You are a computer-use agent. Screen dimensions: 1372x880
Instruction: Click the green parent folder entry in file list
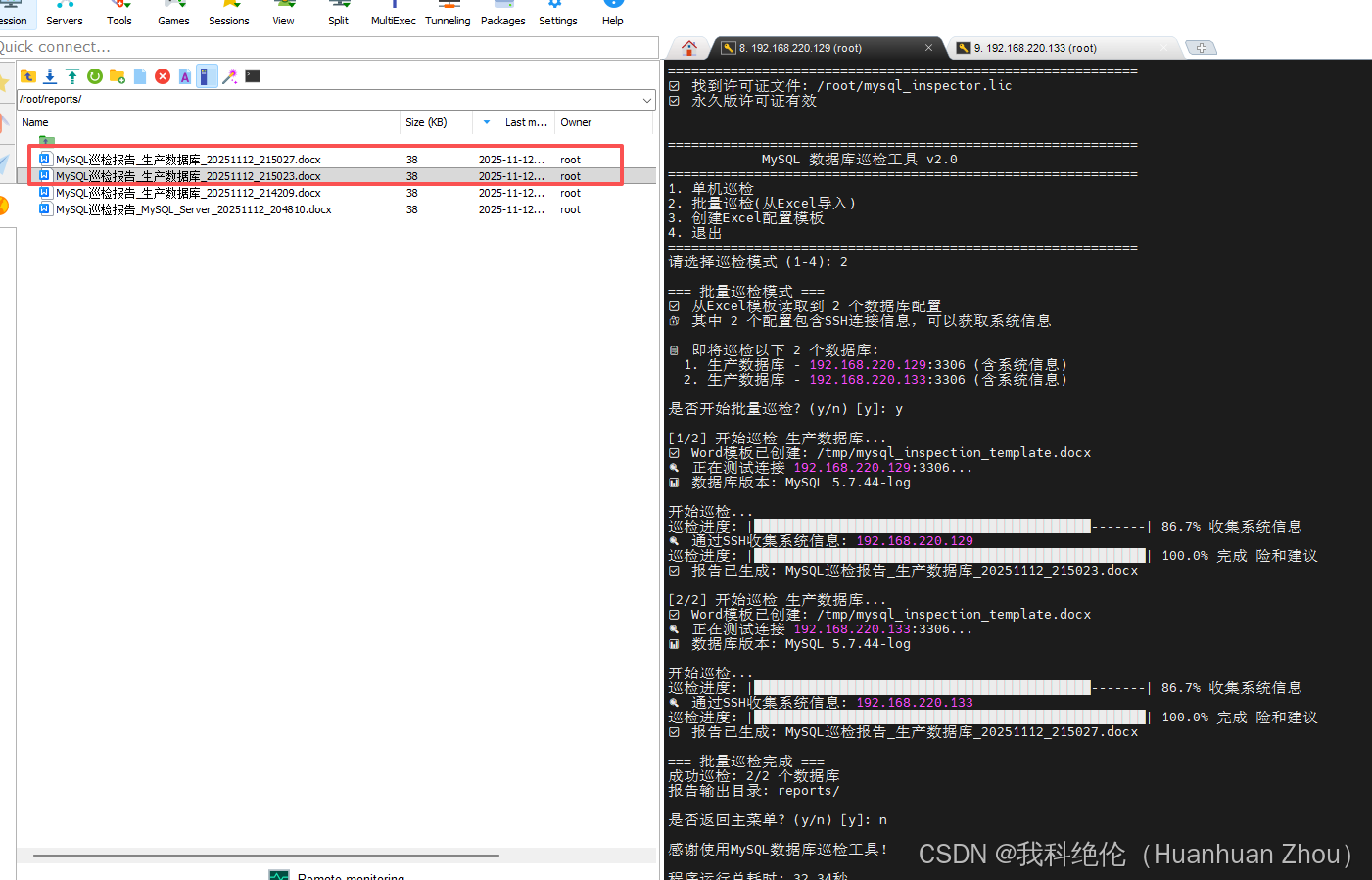pos(46,141)
